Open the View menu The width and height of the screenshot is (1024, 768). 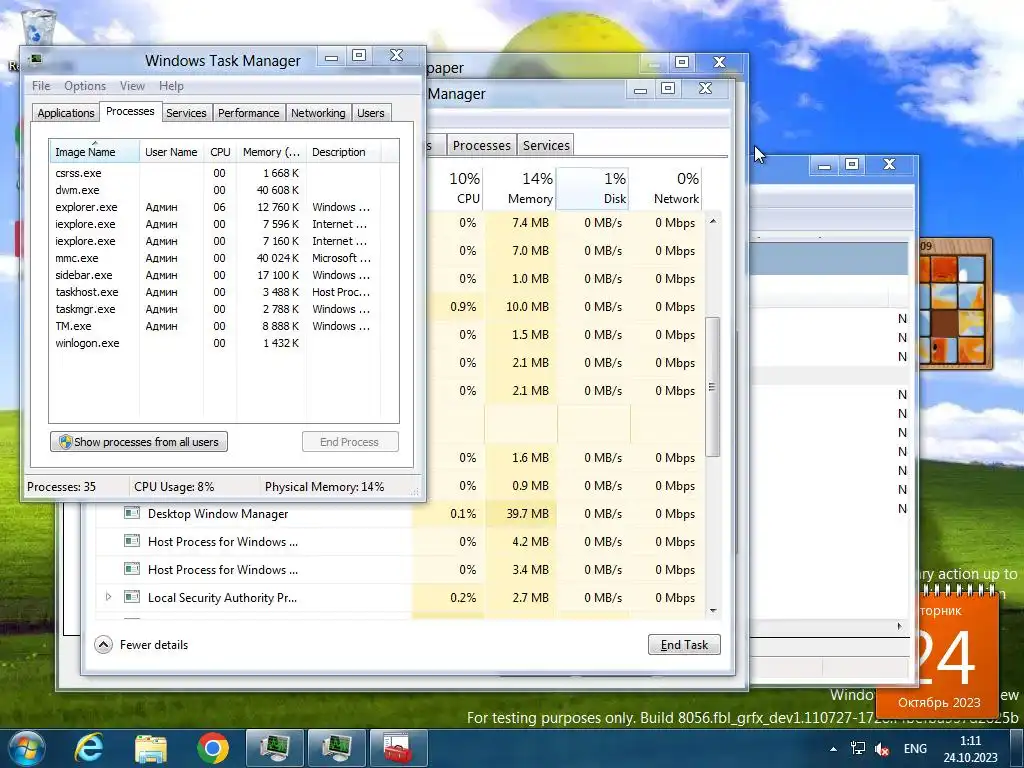[132, 86]
